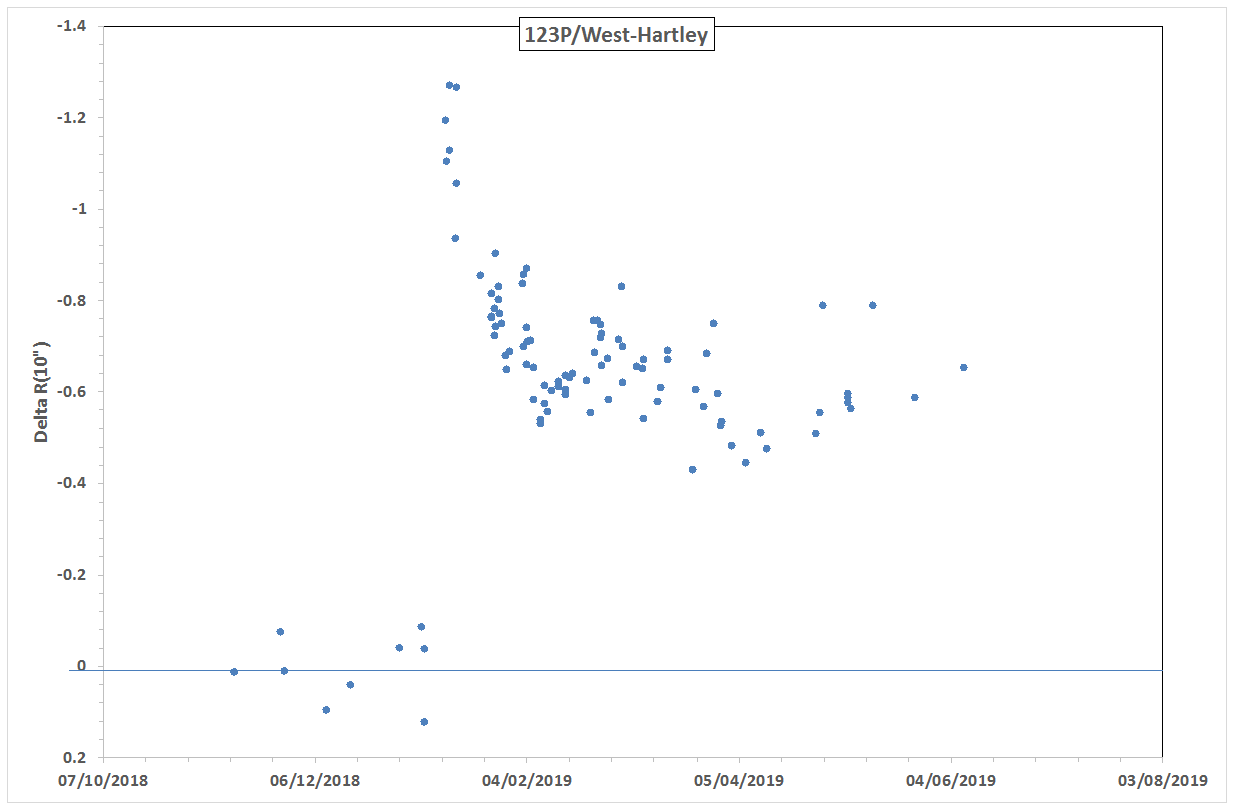The image size is (1234, 810).
Task: Select the -0.8 y-axis tick label
Action: [74, 301]
